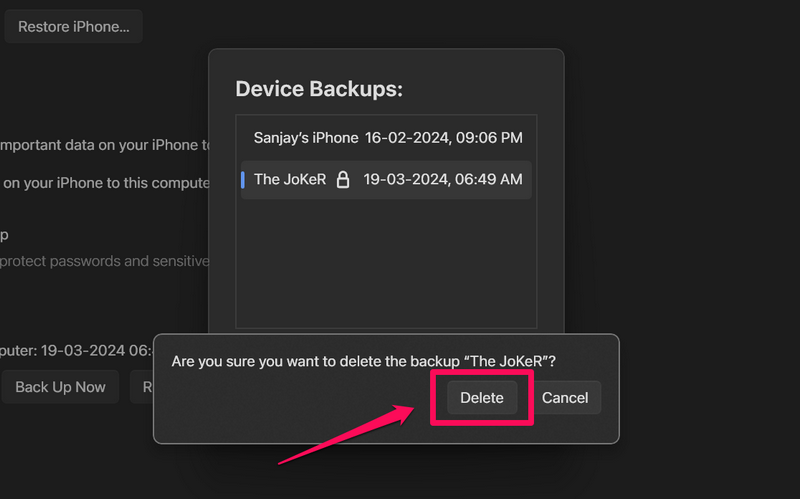
Task: Click the 16-02-2024, 09:06 PM backup date
Action: 443,138
